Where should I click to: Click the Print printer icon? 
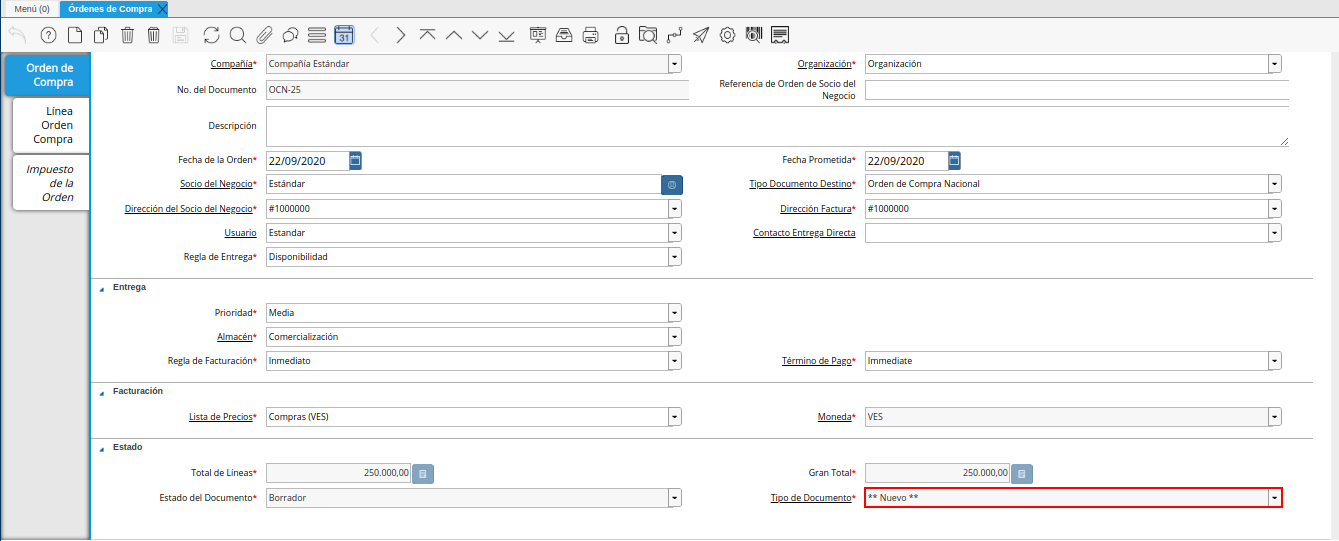coord(591,35)
